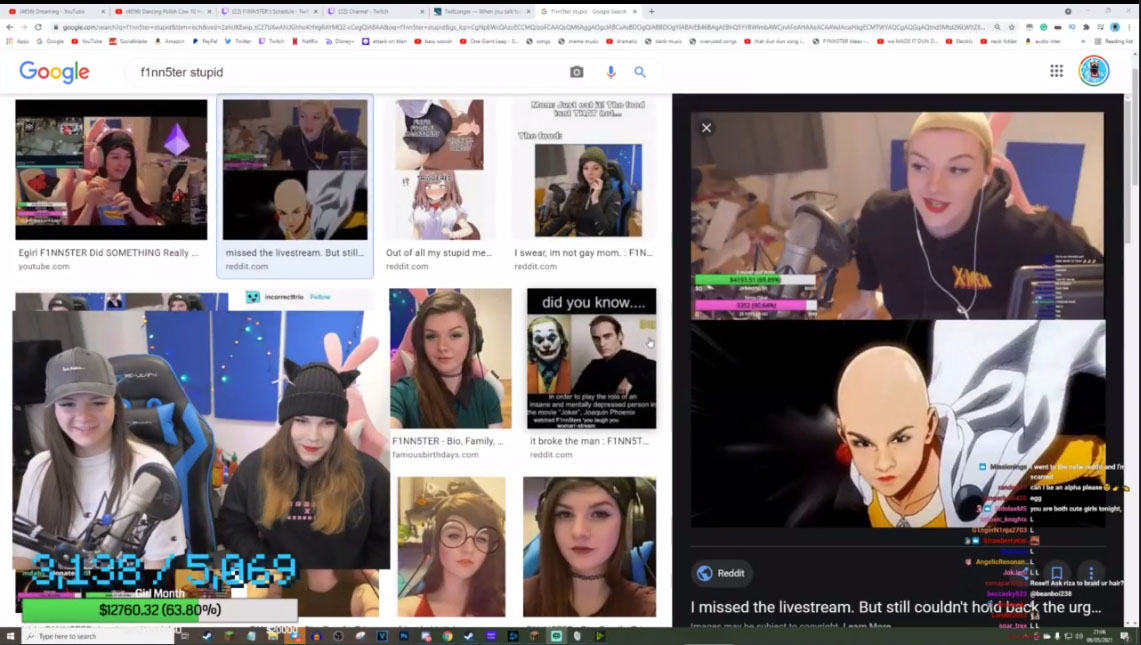Open the 'it broke the man : F1NN5T...' caption
This screenshot has height=645, width=1141.
589,441
